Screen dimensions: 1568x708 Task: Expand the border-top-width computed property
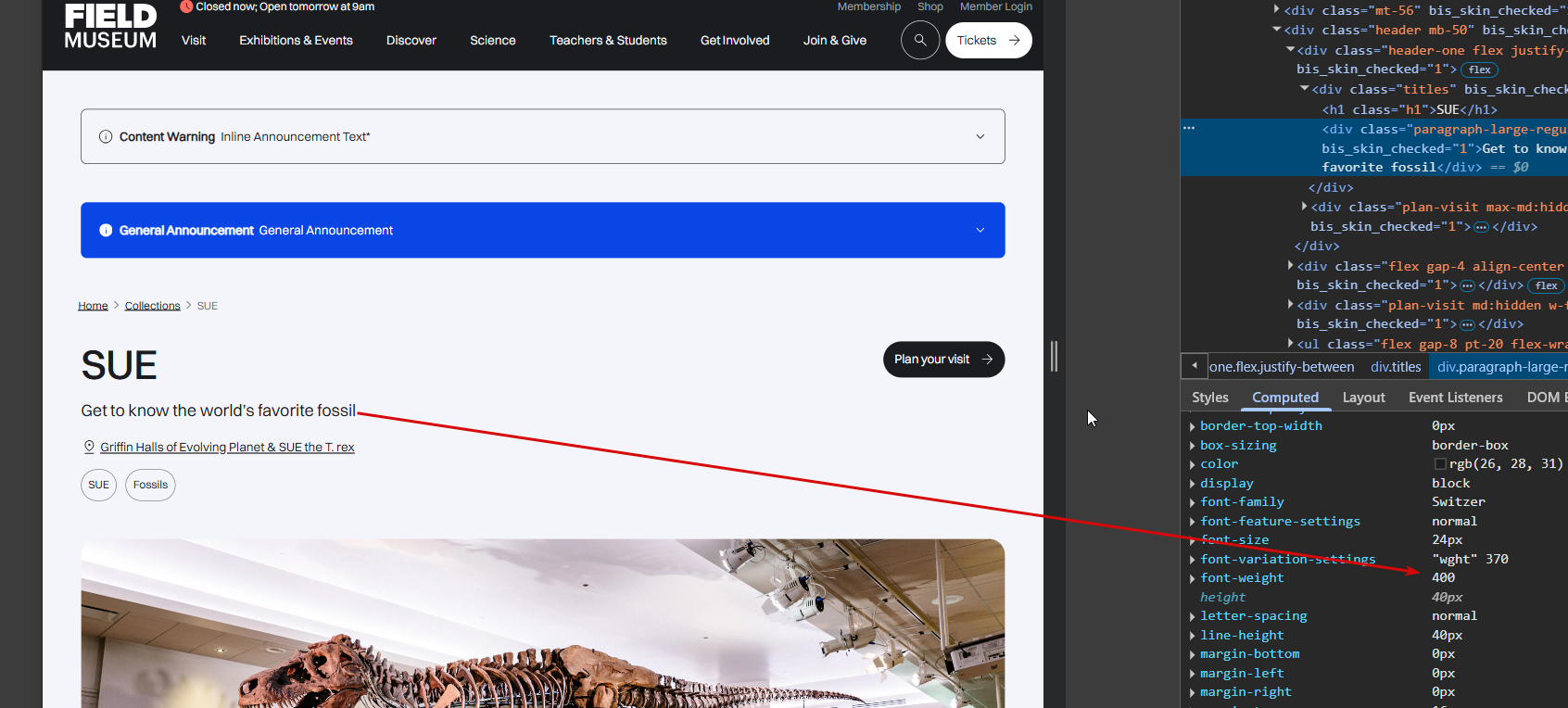[1193, 426]
